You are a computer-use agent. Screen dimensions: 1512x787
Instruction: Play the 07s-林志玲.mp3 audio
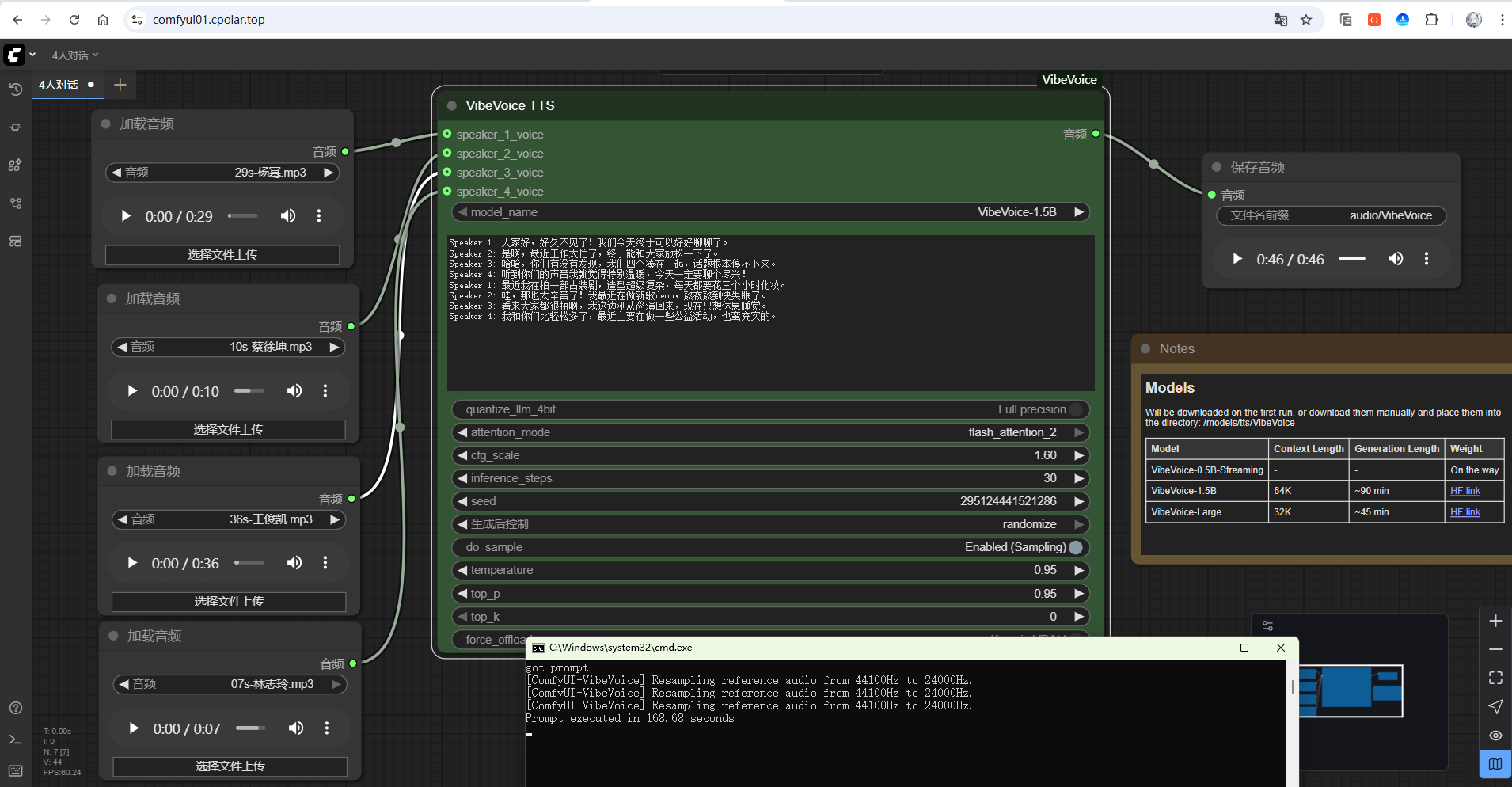[133, 728]
